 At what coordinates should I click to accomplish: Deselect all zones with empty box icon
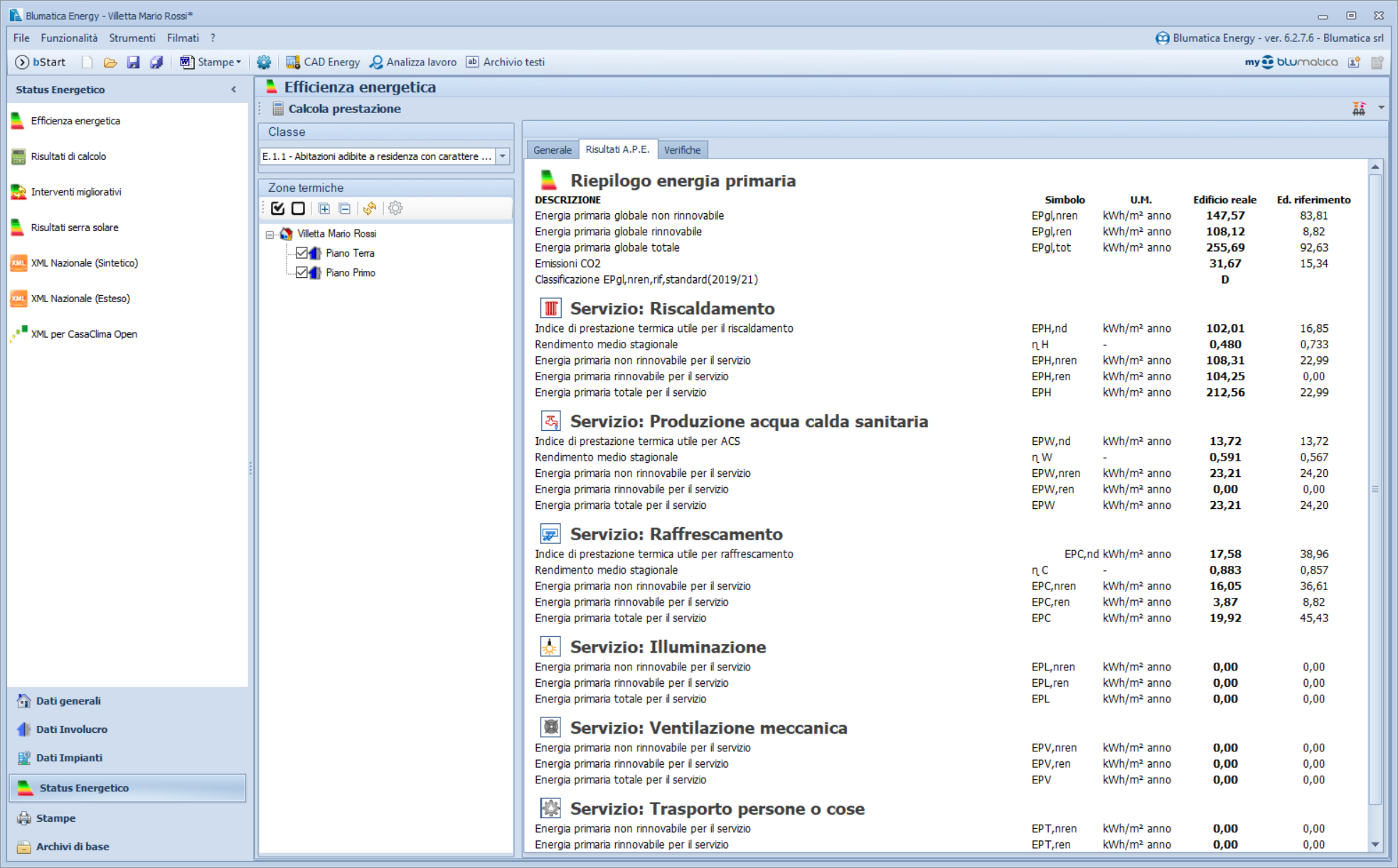(x=299, y=208)
